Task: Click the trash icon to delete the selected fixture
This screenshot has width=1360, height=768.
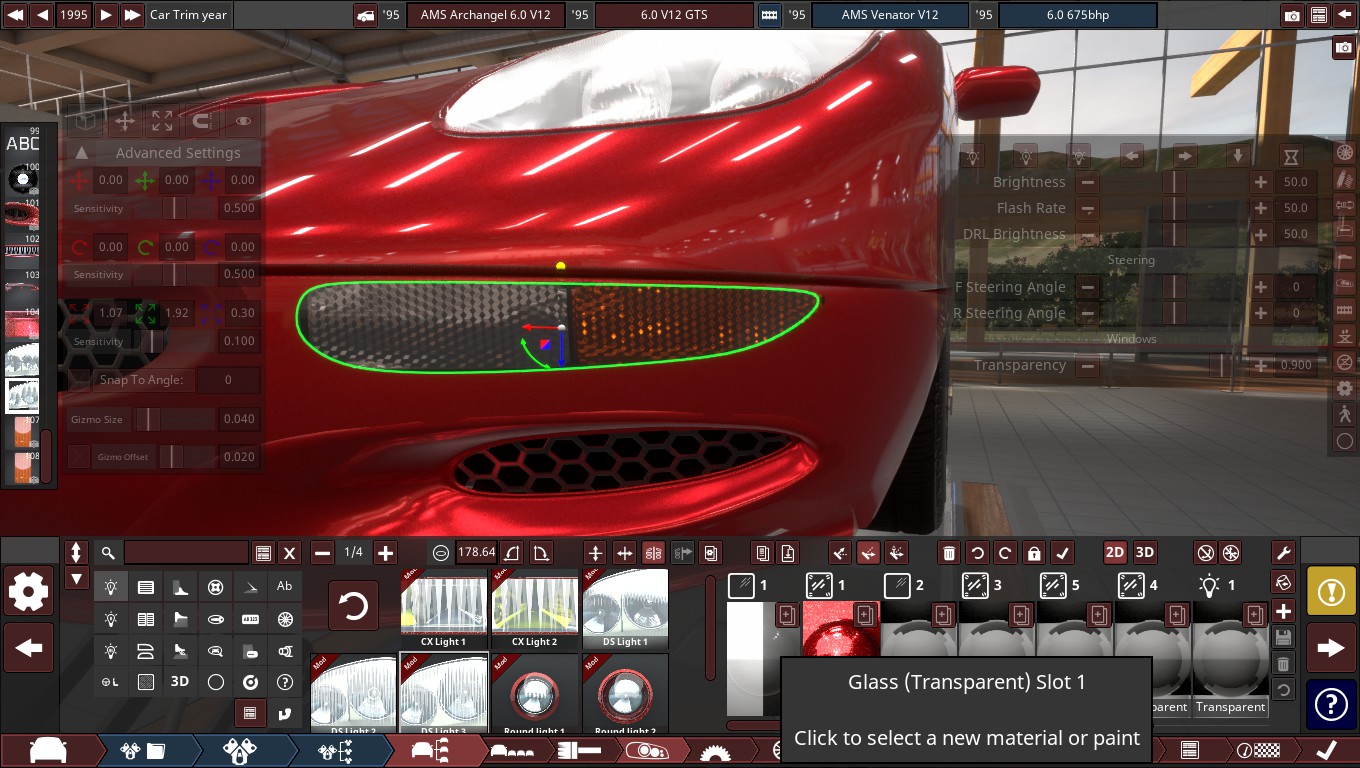Action: point(949,552)
